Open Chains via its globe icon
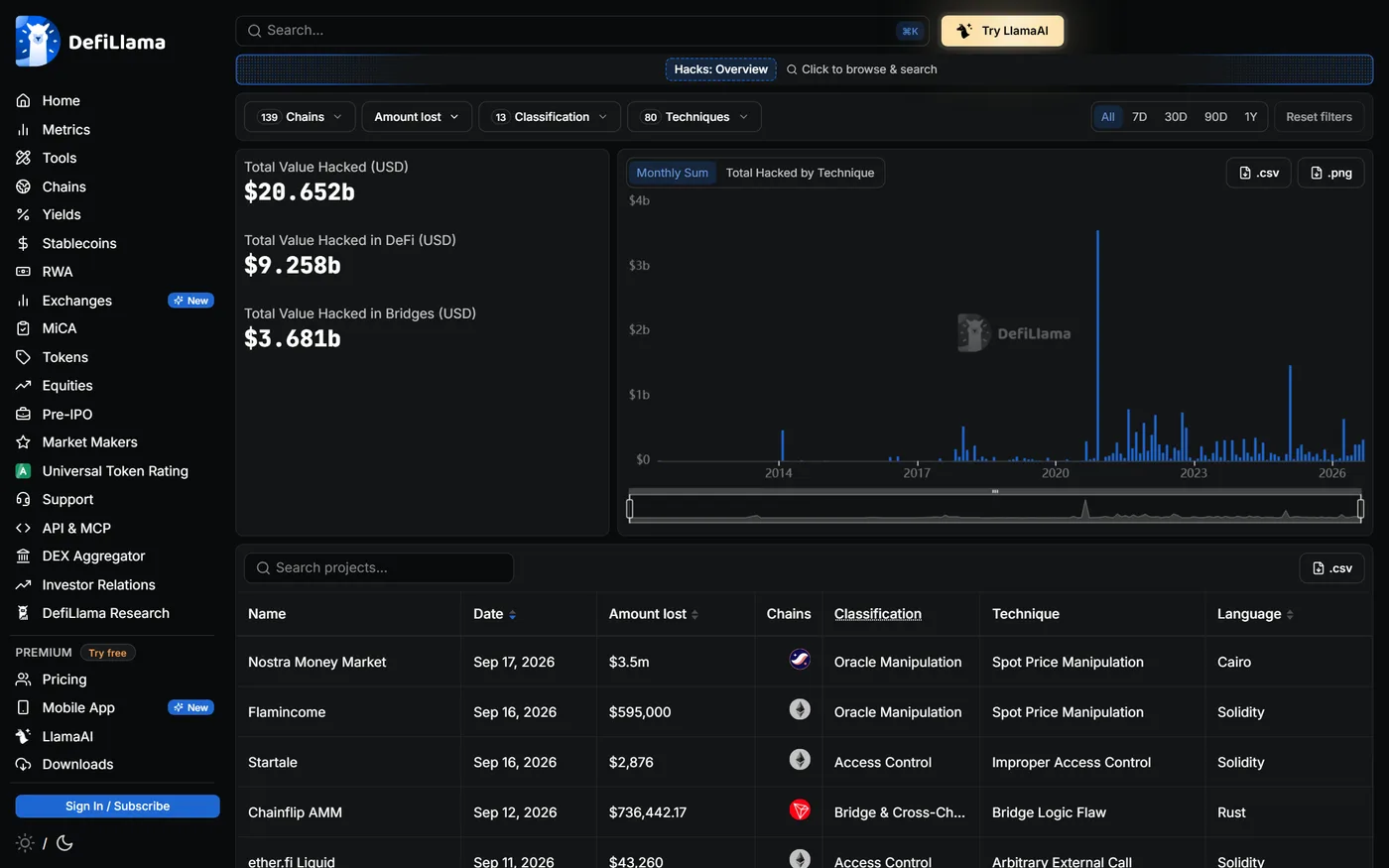 23,186
